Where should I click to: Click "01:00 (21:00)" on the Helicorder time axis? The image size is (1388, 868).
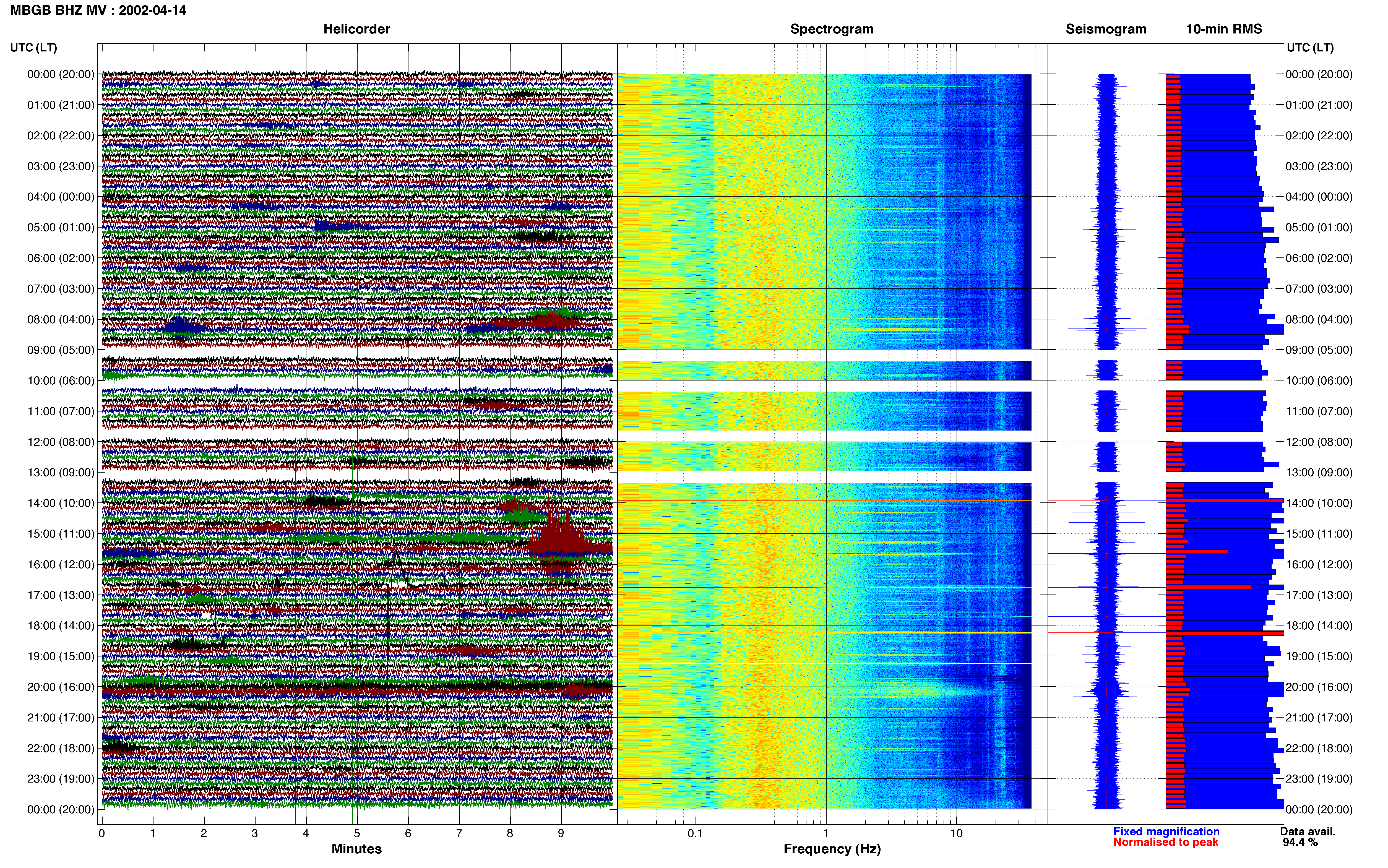[x=61, y=105]
